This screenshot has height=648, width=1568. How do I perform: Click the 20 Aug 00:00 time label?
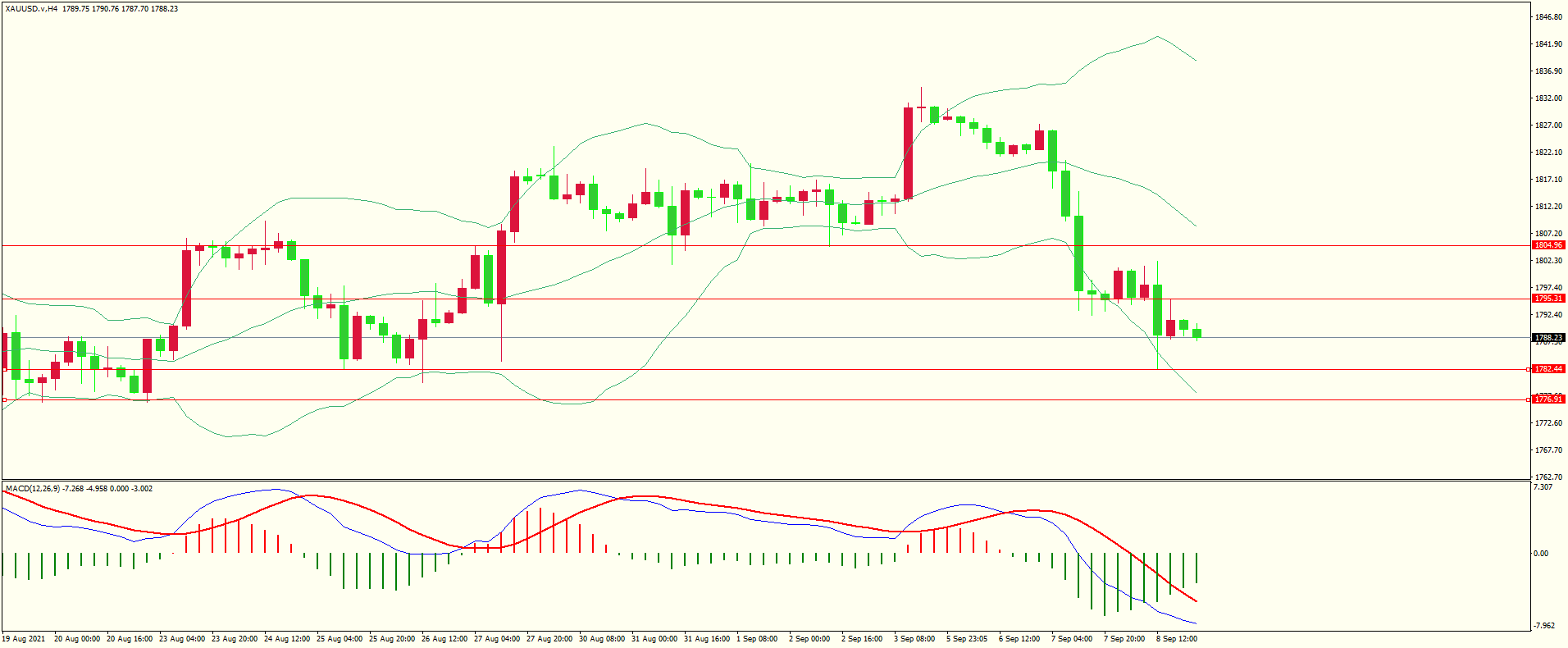[77, 639]
